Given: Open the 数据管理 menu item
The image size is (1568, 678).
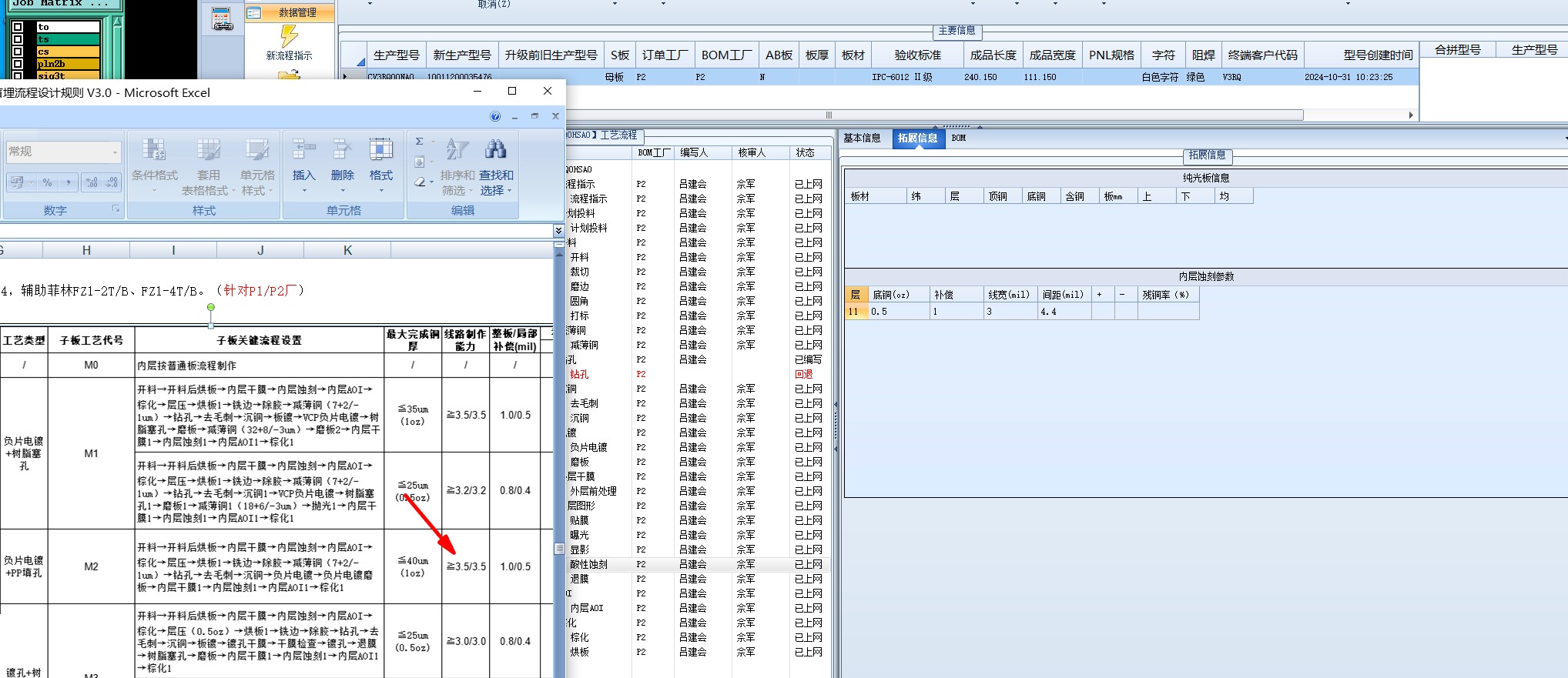Looking at the screenshot, I should tap(297, 12).
